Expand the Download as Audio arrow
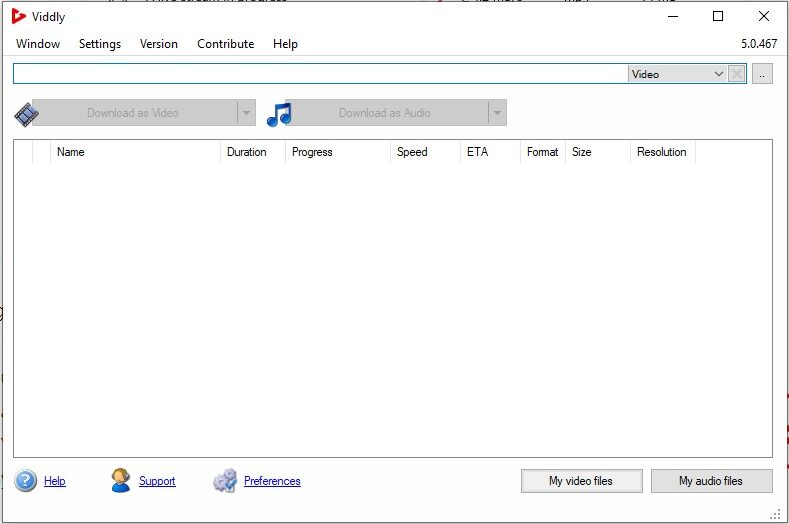 click(x=496, y=113)
